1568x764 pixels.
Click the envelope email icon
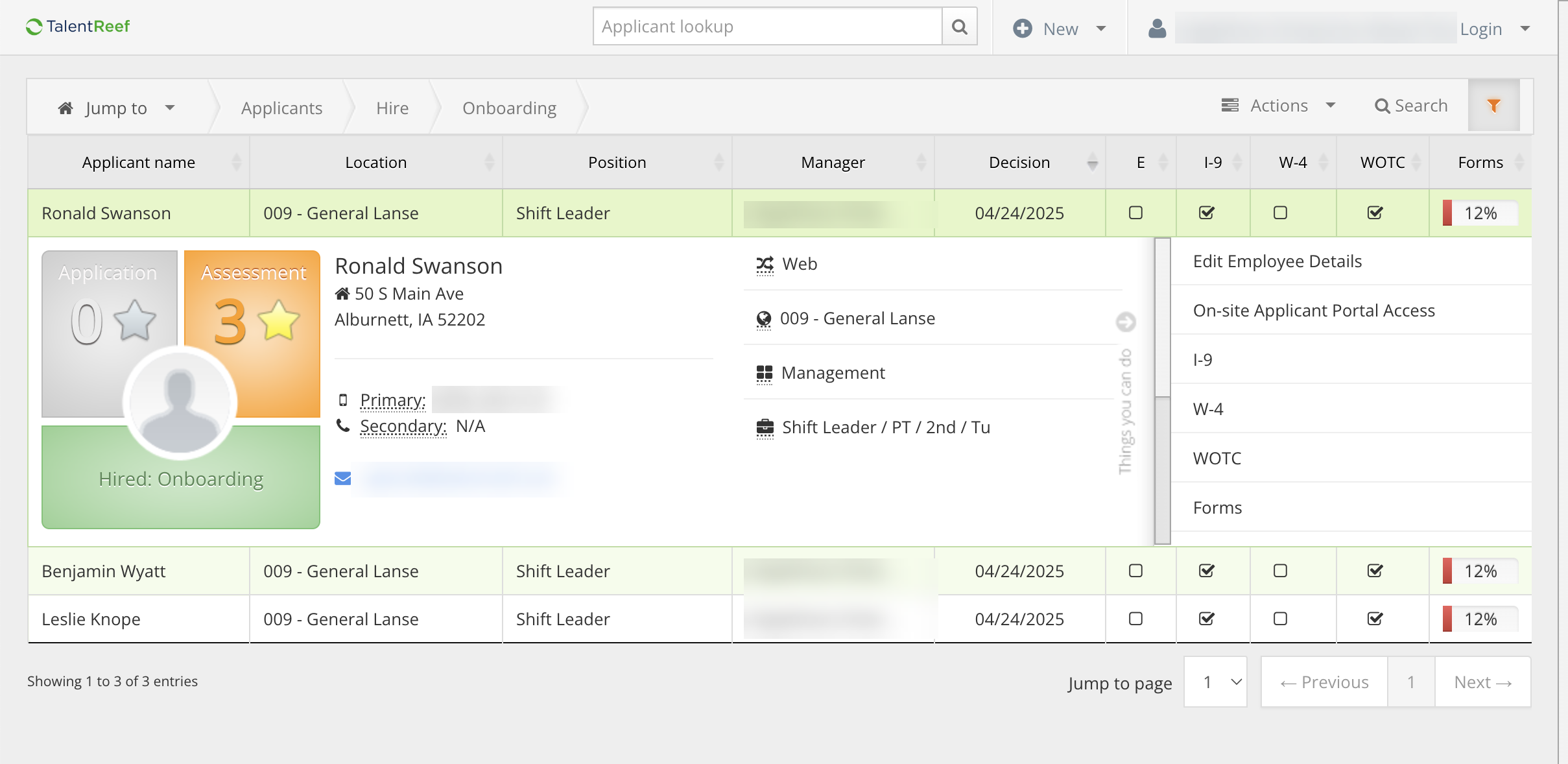coord(343,479)
